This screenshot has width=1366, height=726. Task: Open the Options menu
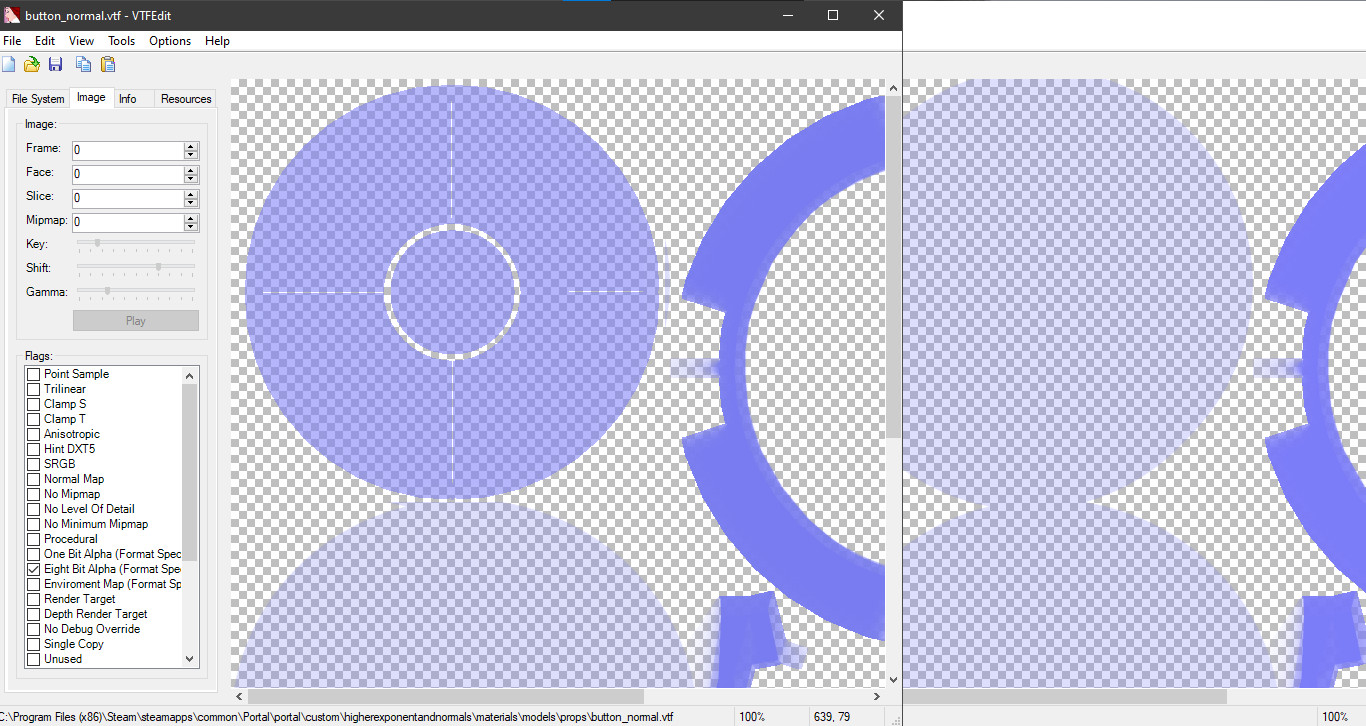click(170, 41)
